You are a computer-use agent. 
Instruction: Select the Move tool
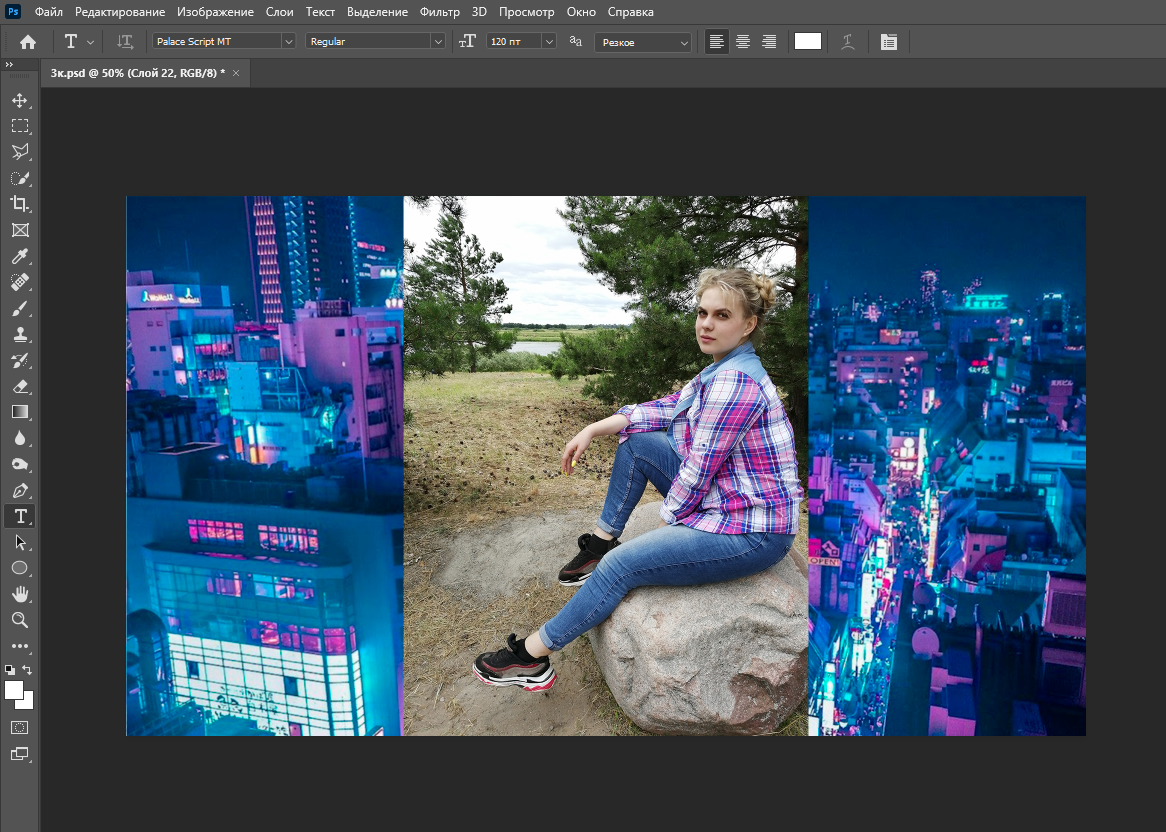(19, 100)
